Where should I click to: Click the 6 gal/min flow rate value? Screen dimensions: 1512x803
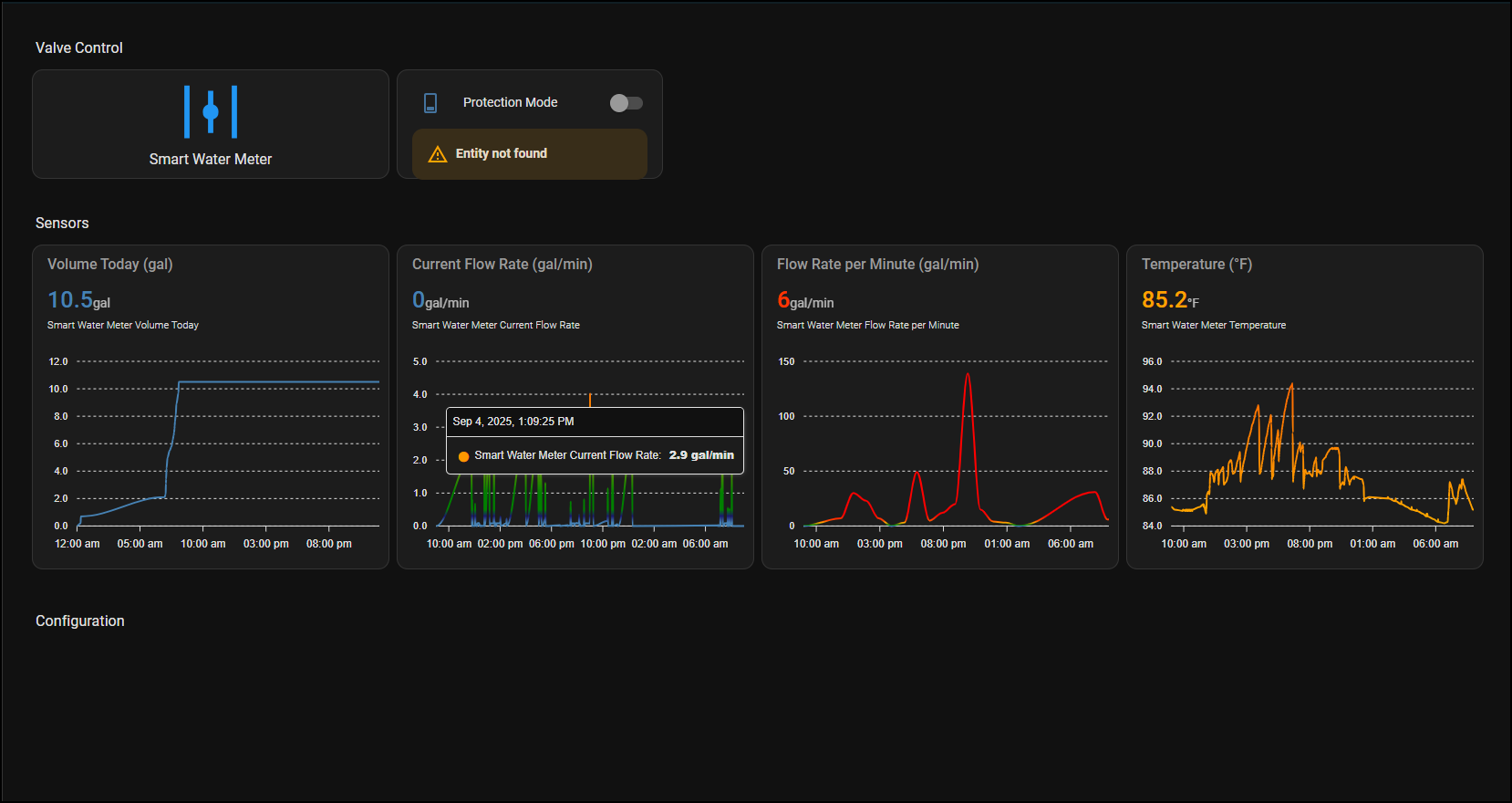[804, 300]
